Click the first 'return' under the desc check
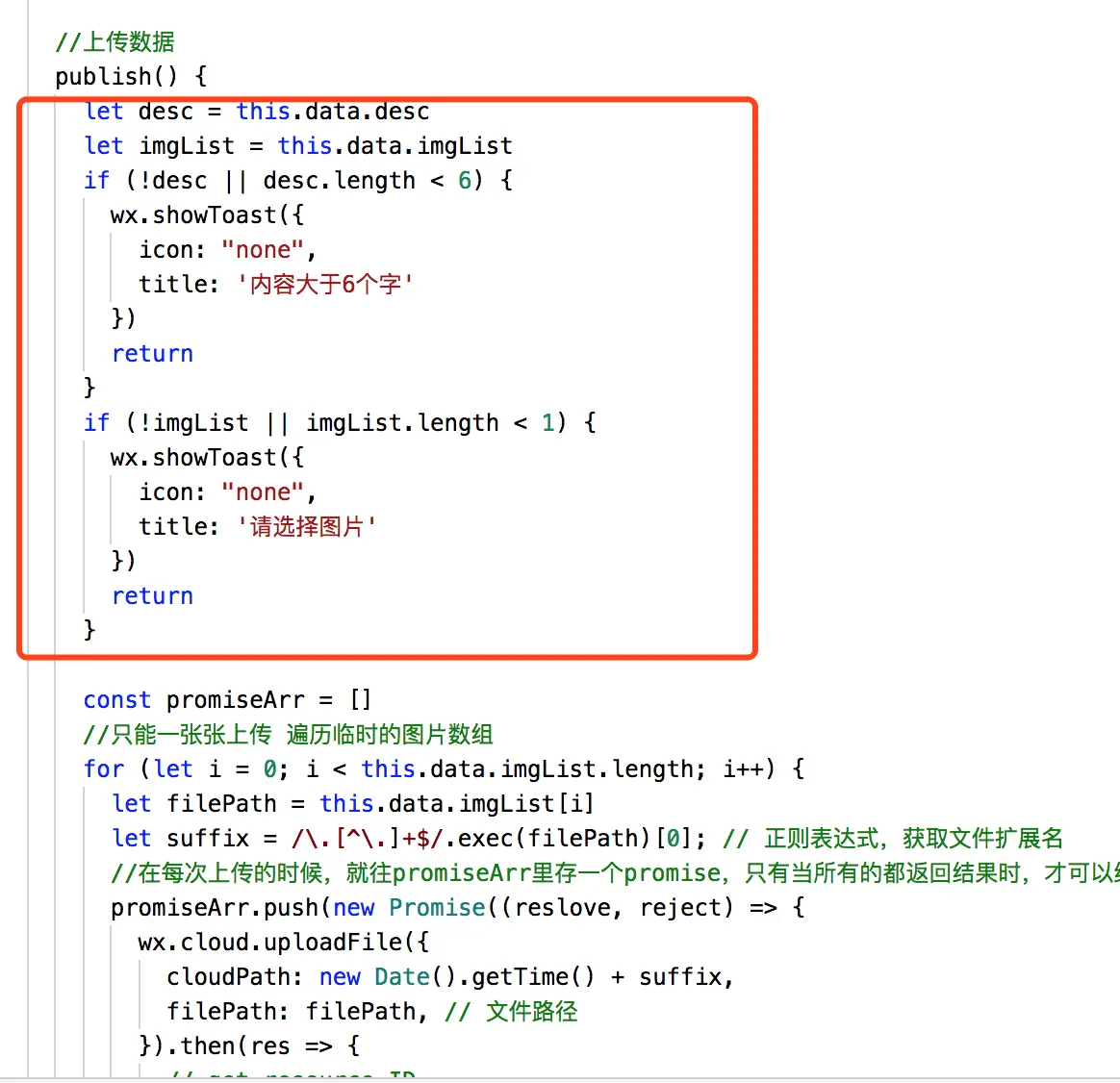The height and width of the screenshot is (1083, 1120). (152, 353)
